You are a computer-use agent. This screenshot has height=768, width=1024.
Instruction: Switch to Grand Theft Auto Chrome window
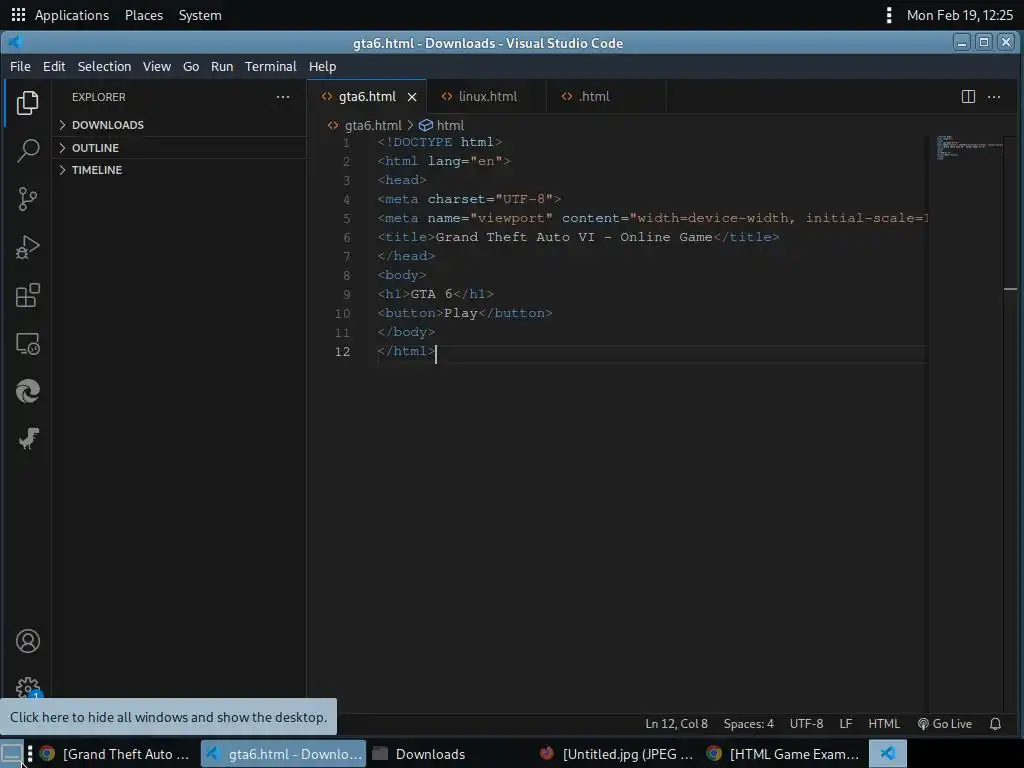pyautogui.click(x=115, y=754)
